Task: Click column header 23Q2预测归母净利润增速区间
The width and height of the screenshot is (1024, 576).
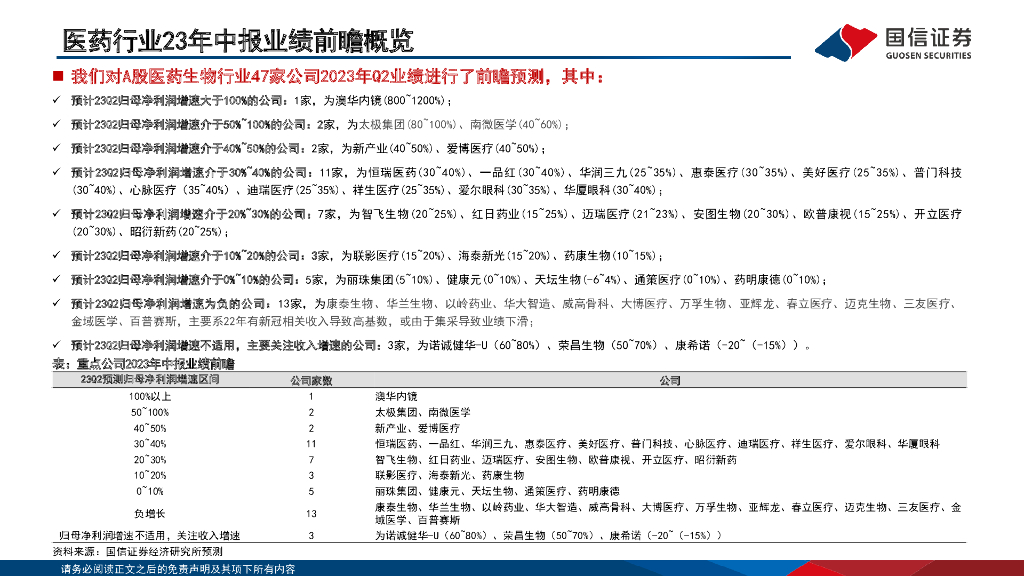Action: click(150, 379)
